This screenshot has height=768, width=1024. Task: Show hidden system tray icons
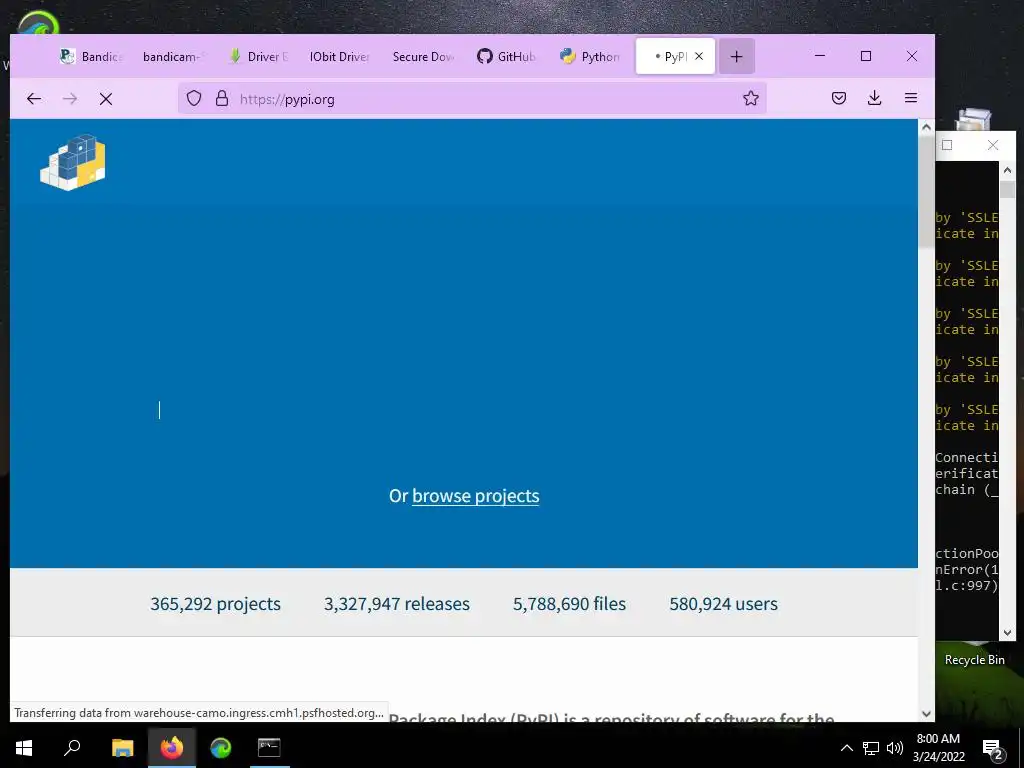[846, 748]
